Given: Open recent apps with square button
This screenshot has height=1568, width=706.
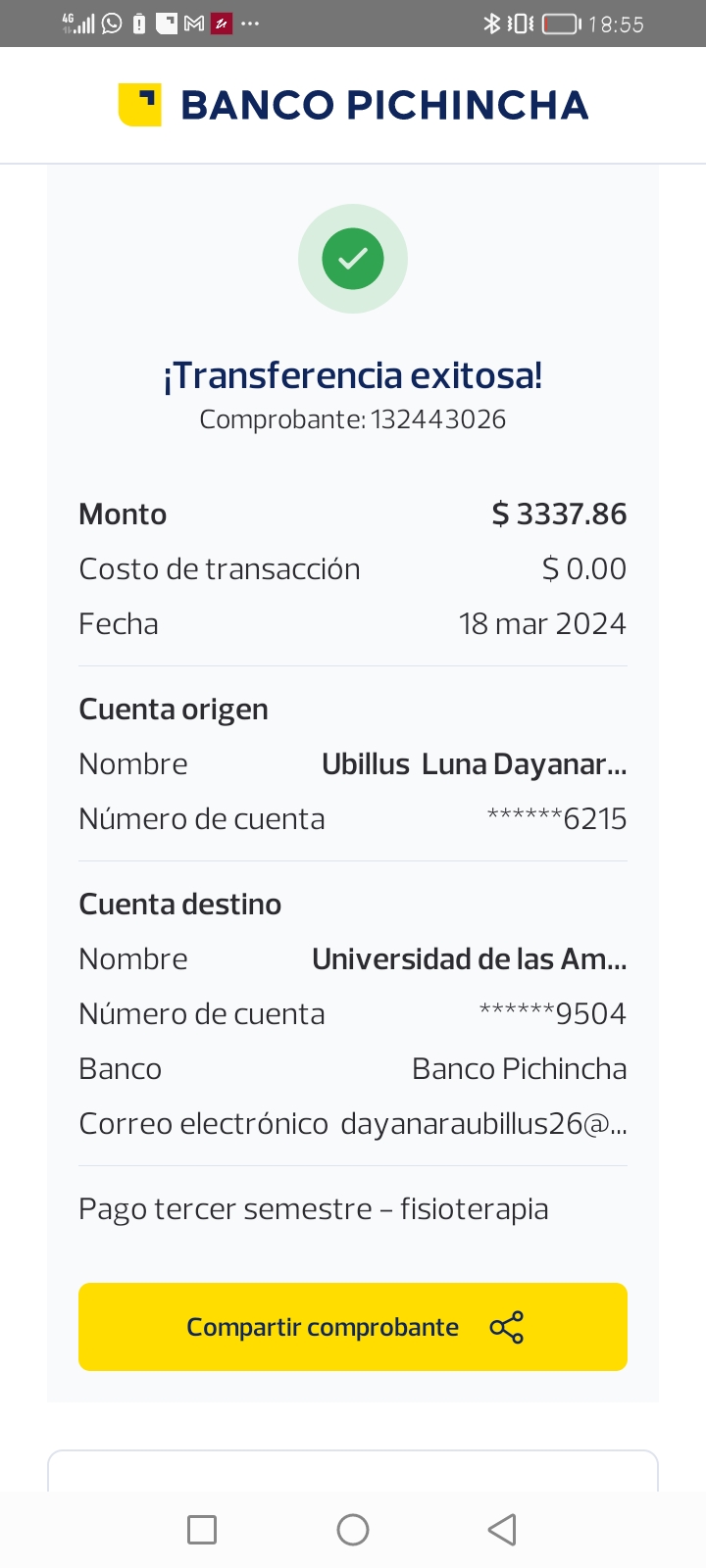Looking at the screenshot, I should pos(202,1530).
